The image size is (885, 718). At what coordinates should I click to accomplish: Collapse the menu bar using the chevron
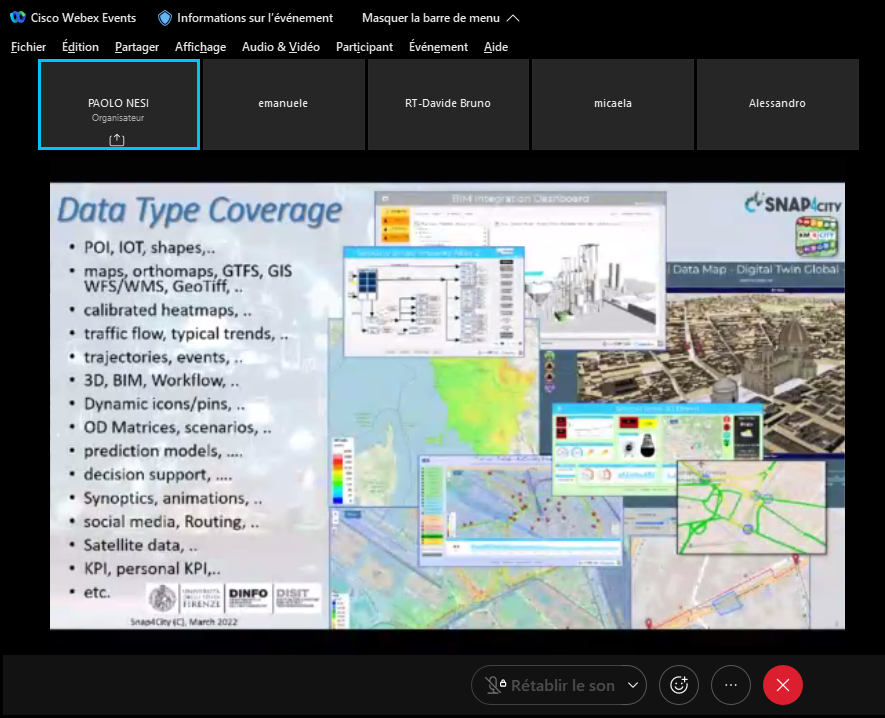click(x=512, y=18)
